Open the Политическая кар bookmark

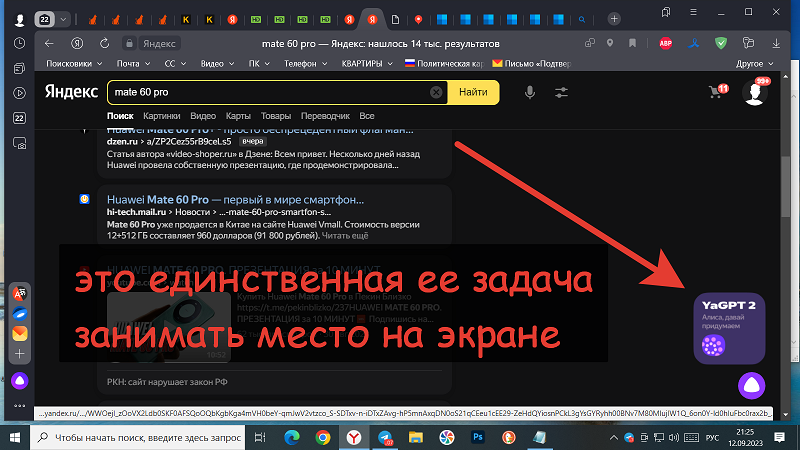click(x=444, y=64)
